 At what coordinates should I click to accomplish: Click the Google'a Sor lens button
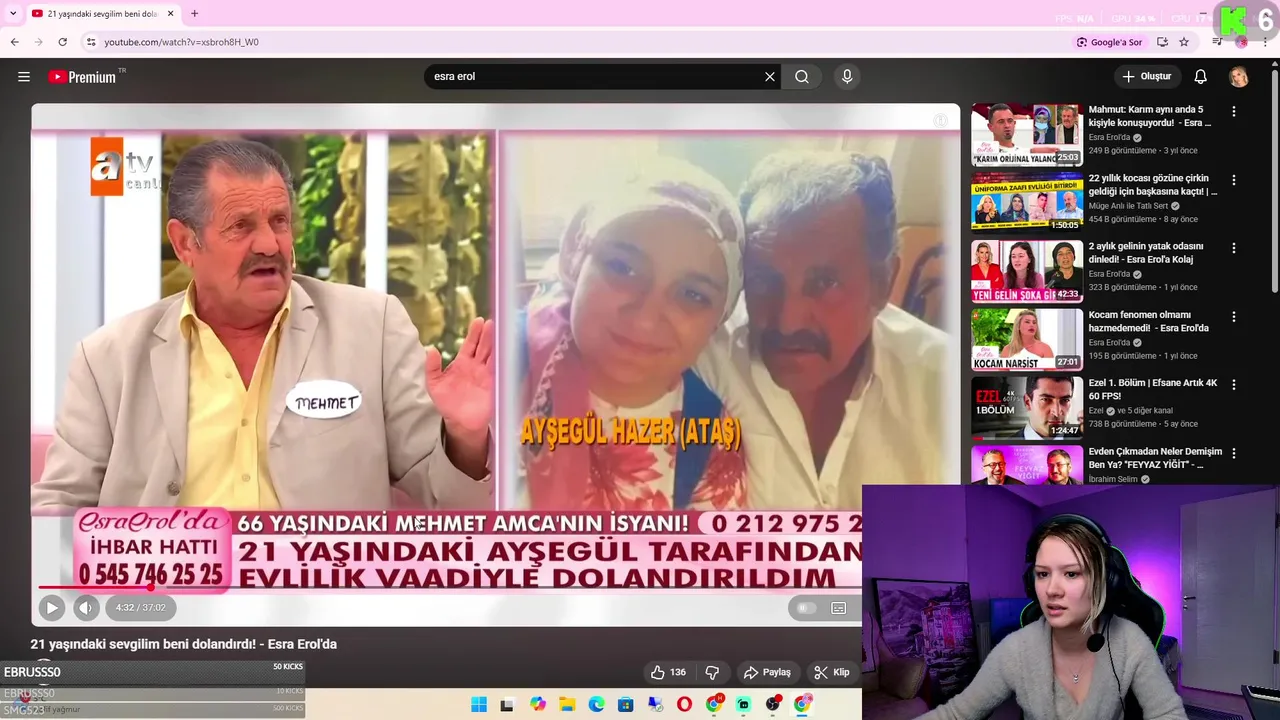click(1109, 42)
